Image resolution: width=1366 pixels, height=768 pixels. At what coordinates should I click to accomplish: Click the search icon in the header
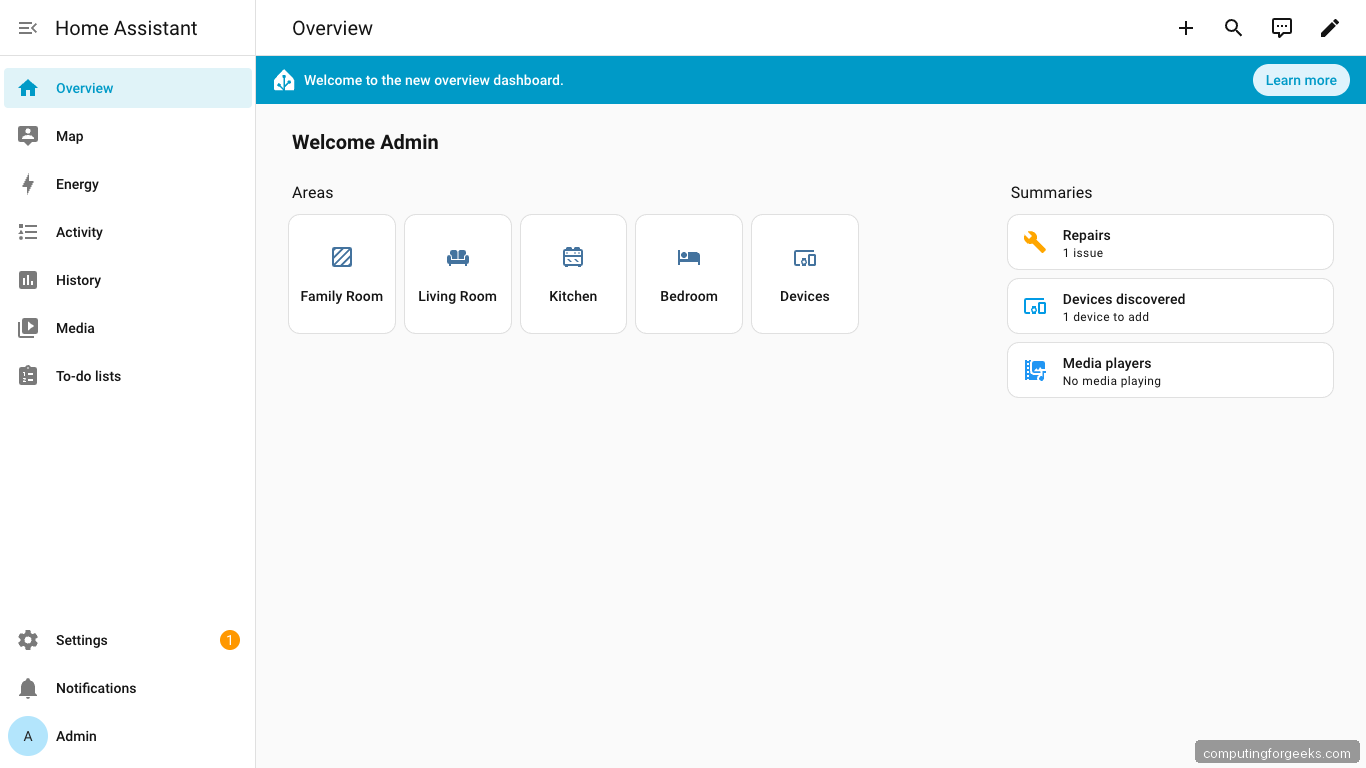[1233, 27]
